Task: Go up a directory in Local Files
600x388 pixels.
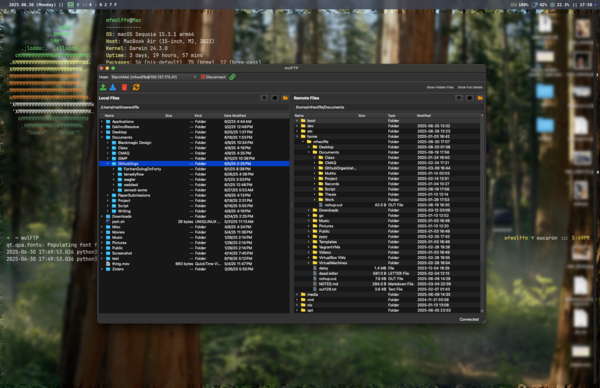Action: [264, 98]
